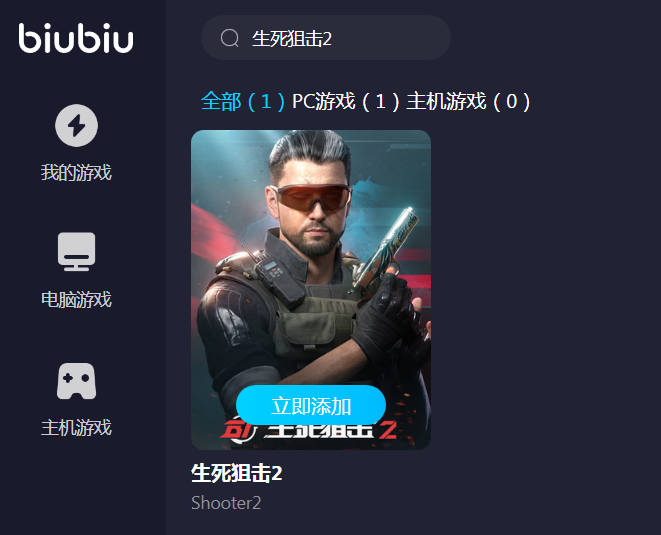Image resolution: width=661 pixels, height=535 pixels.
Task: Click the Shooter2 subtitle text
Action: [x=226, y=503]
